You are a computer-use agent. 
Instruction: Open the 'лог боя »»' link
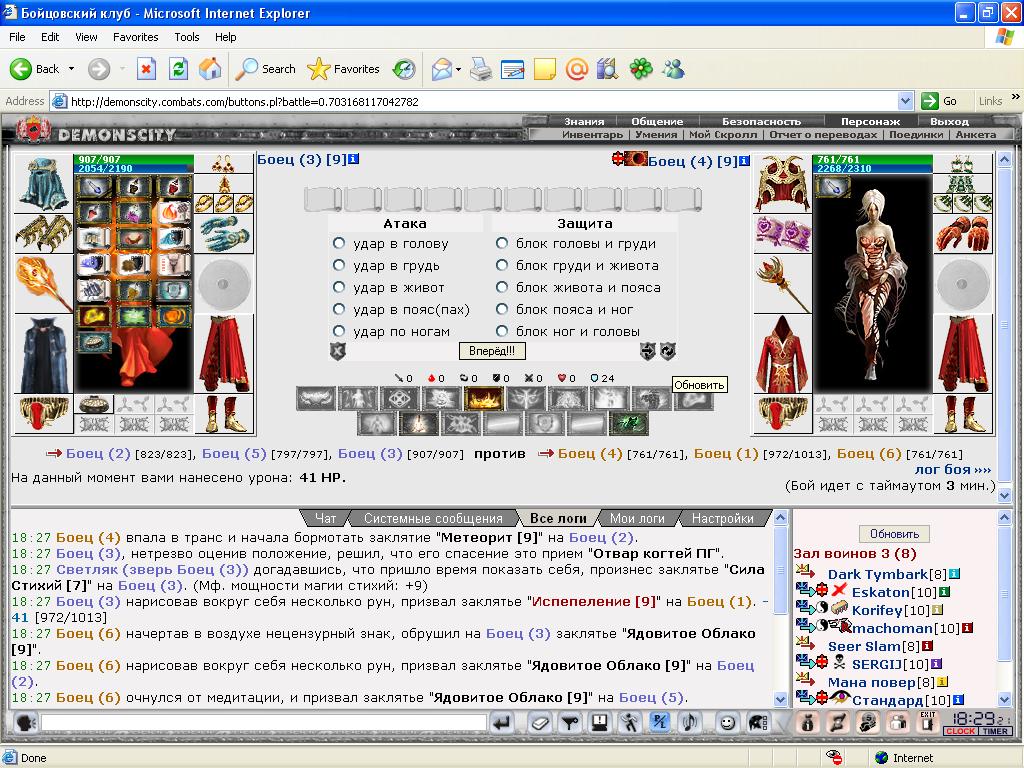(952, 470)
